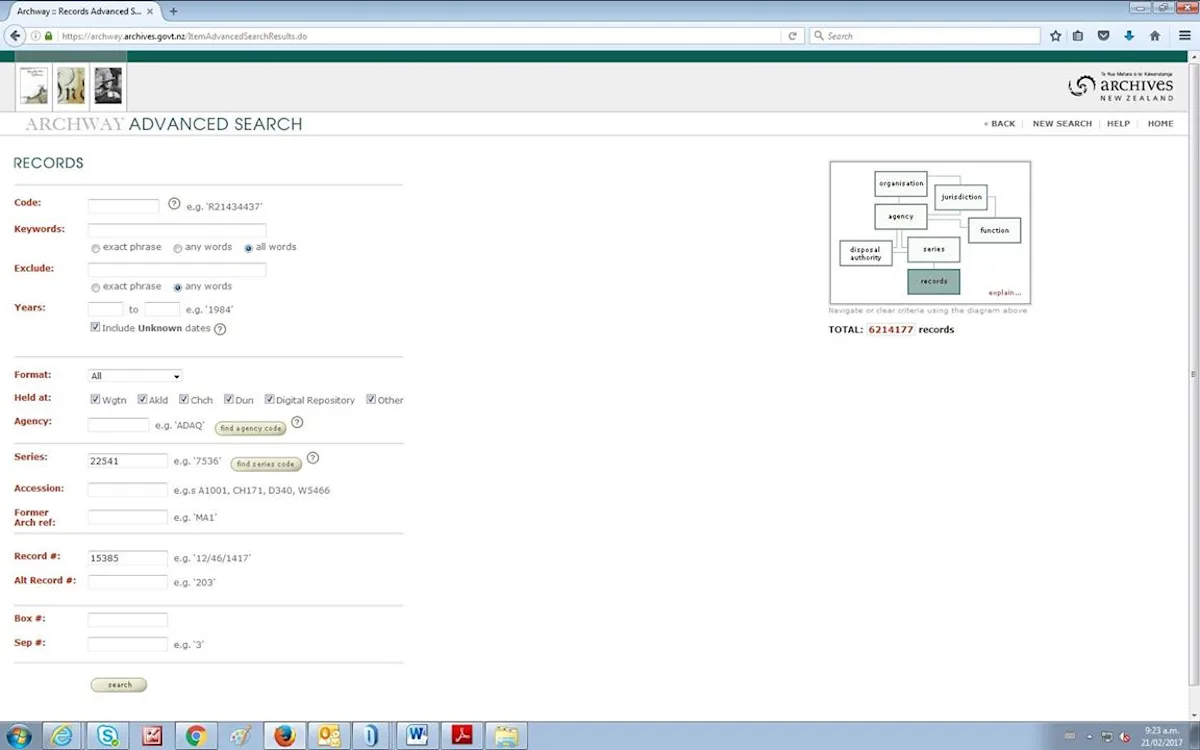Click the Keywords input field
This screenshot has height=750, width=1200.
pos(177,230)
